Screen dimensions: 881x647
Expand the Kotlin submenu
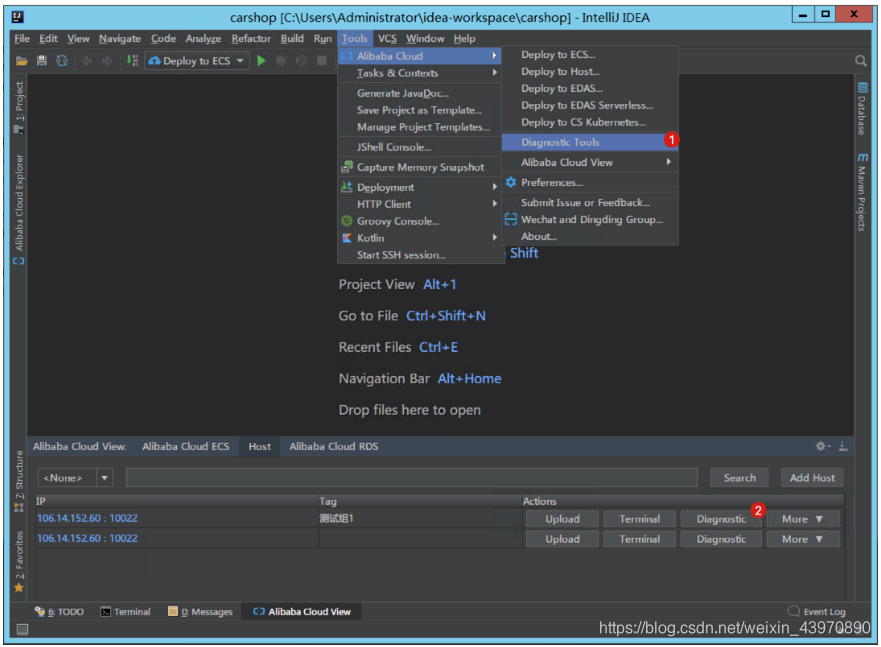point(420,238)
